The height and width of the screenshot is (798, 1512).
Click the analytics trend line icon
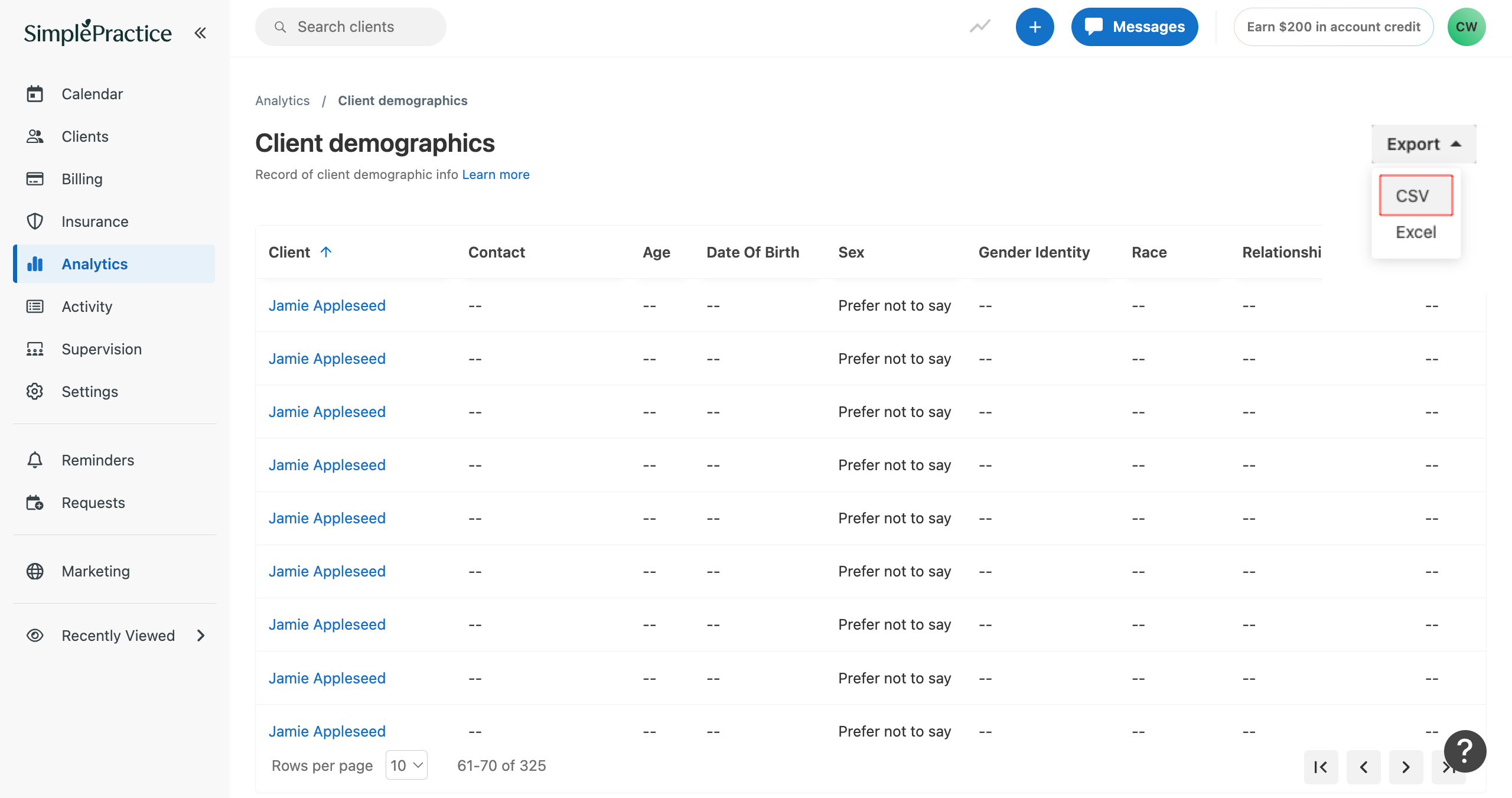tap(980, 27)
